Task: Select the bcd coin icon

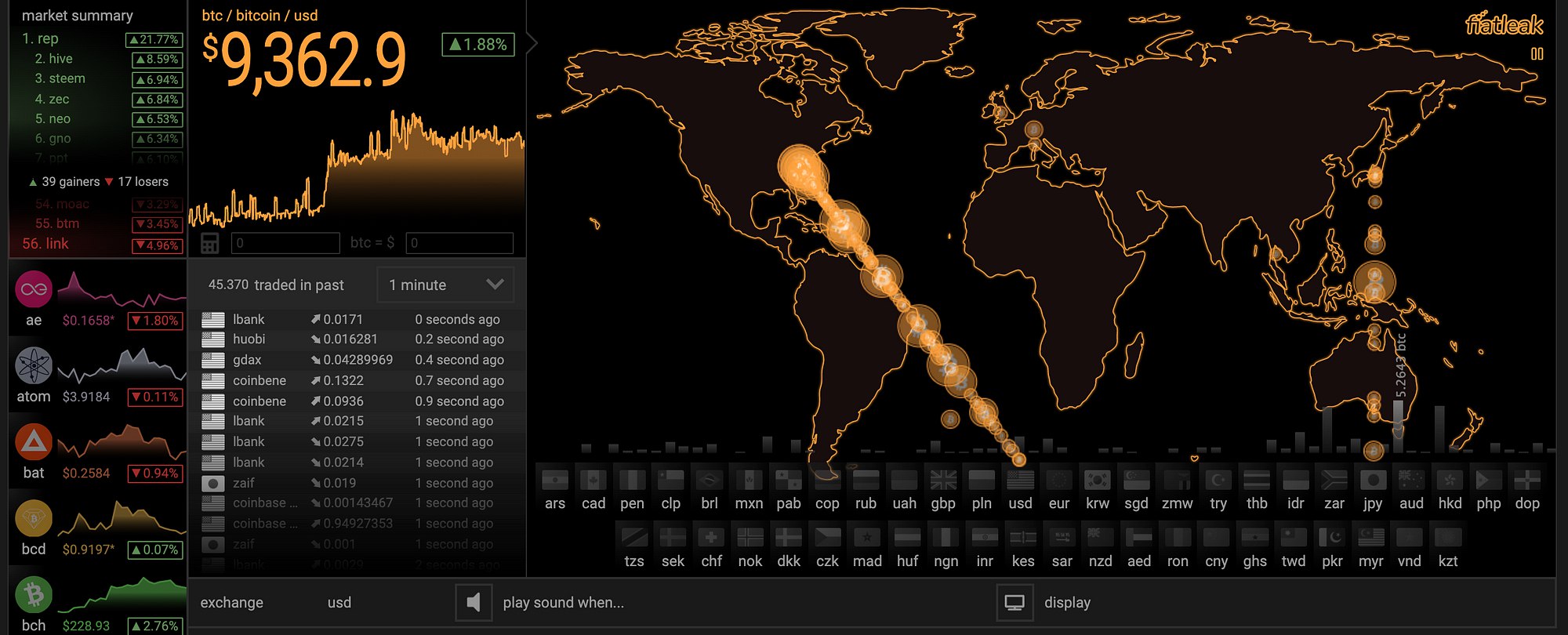Action: [x=34, y=518]
